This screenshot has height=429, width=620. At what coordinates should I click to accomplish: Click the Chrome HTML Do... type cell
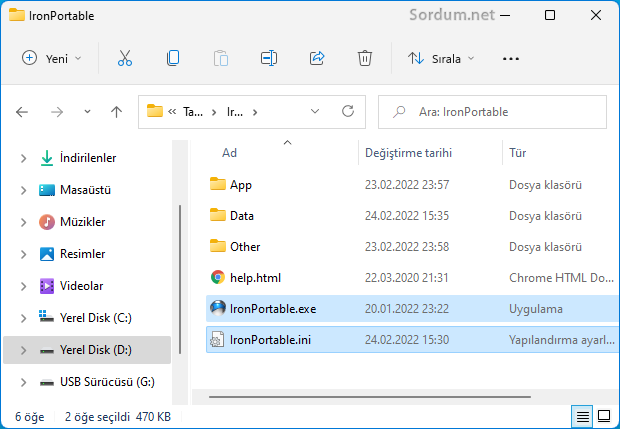click(561, 278)
